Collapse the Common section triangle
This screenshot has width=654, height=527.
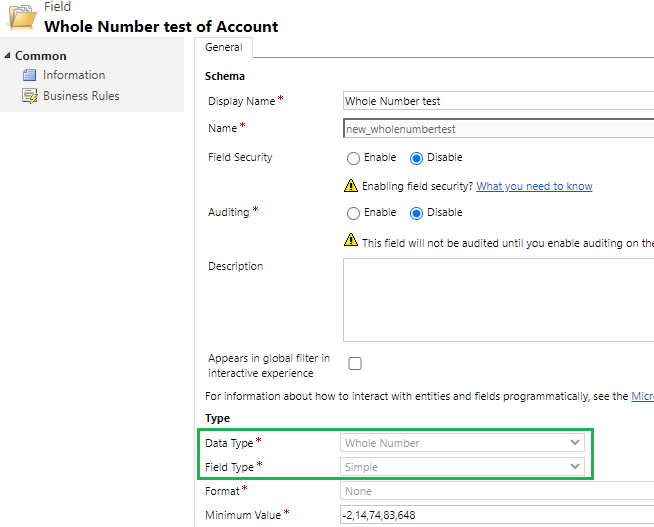pyautogui.click(x=7, y=55)
